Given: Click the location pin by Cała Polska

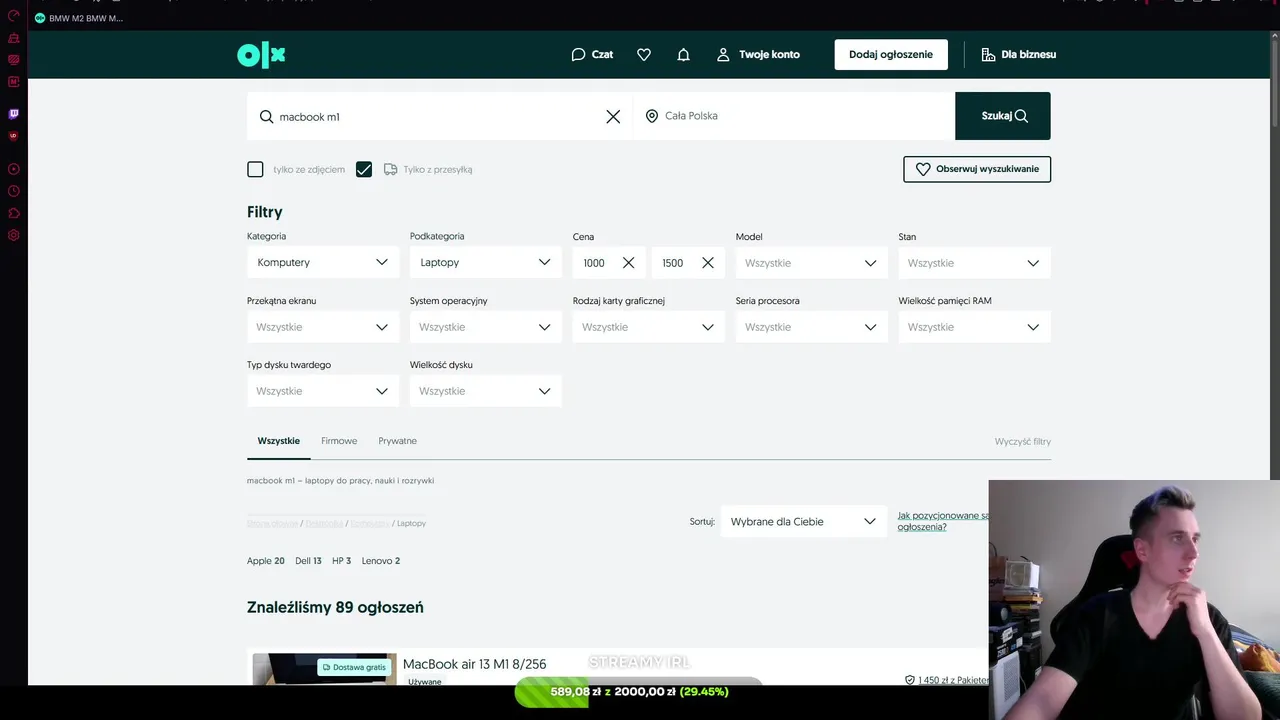Looking at the screenshot, I should (x=652, y=116).
